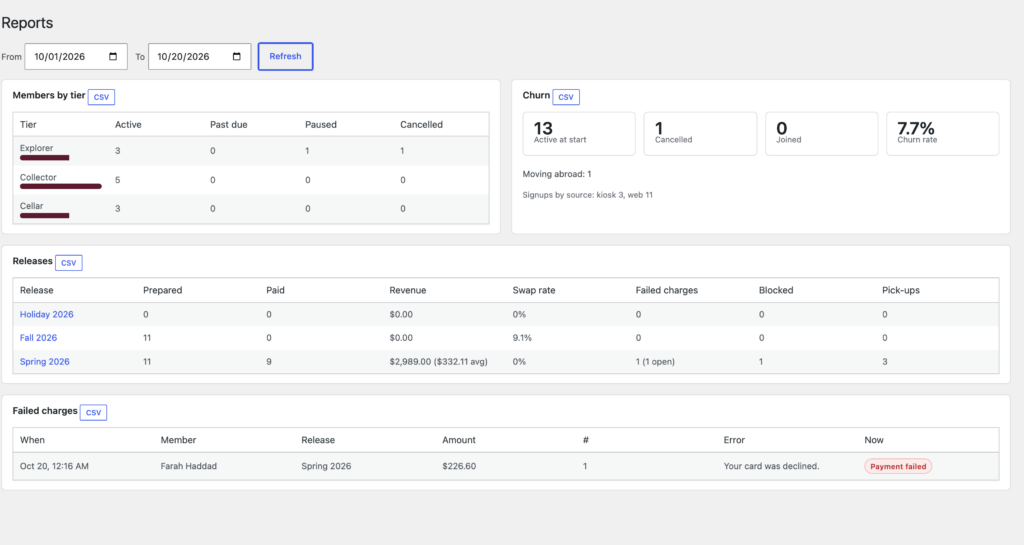Click Your card was declined error text
The height and width of the screenshot is (545, 1024).
coord(771,466)
